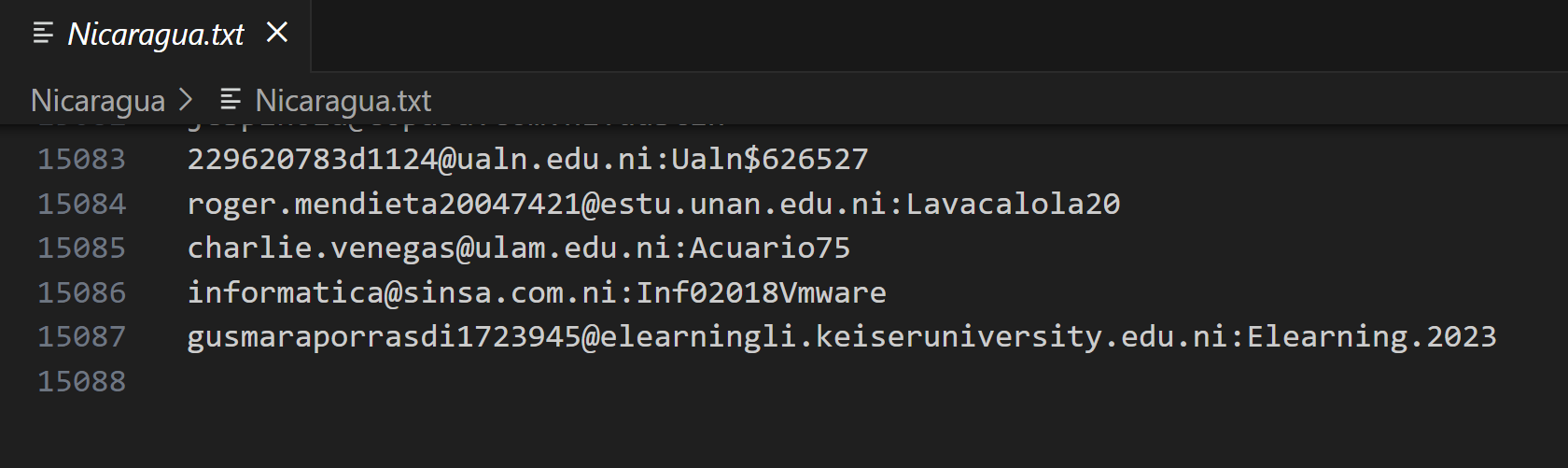Click line number 15083 in the gutter
1568x468 pixels.
81,159
